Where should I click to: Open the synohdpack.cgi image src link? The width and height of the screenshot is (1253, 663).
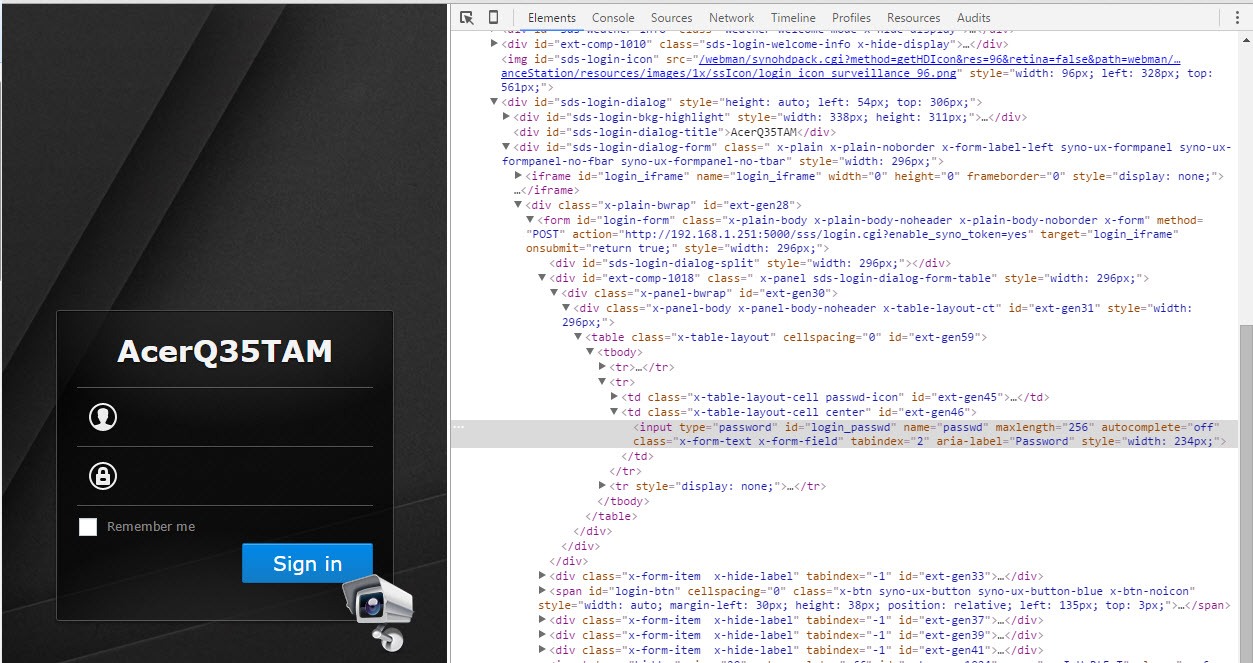[x=840, y=66]
